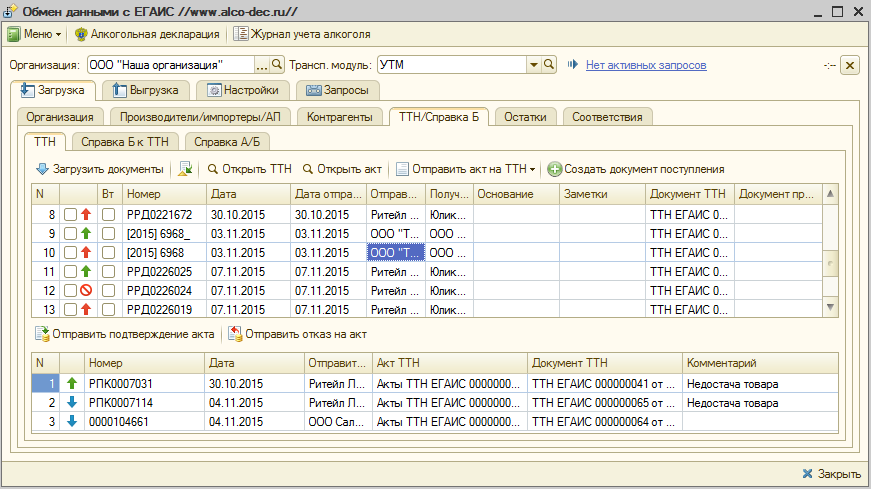Click the green plus Создать документ поступления
The width and height of the screenshot is (871, 489).
click(x=554, y=169)
